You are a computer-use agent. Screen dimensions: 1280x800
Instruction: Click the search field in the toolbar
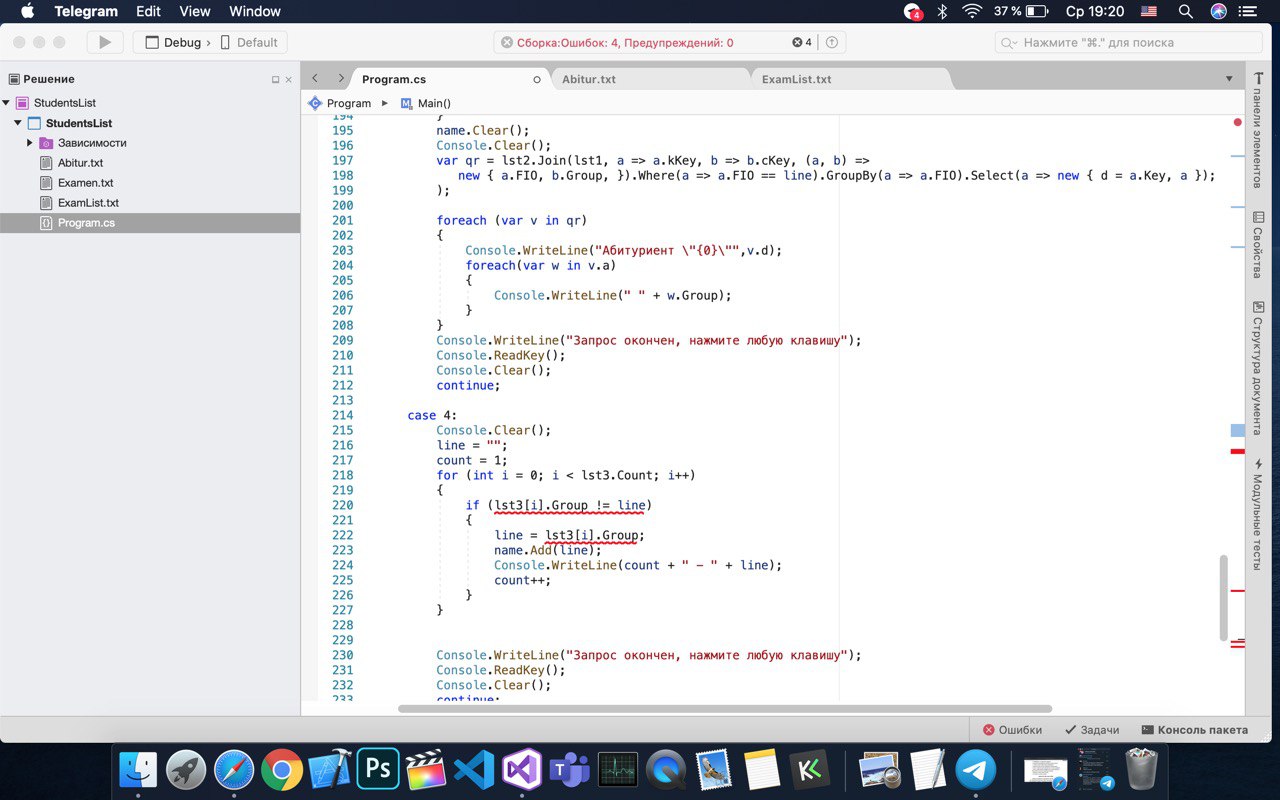coord(1128,43)
